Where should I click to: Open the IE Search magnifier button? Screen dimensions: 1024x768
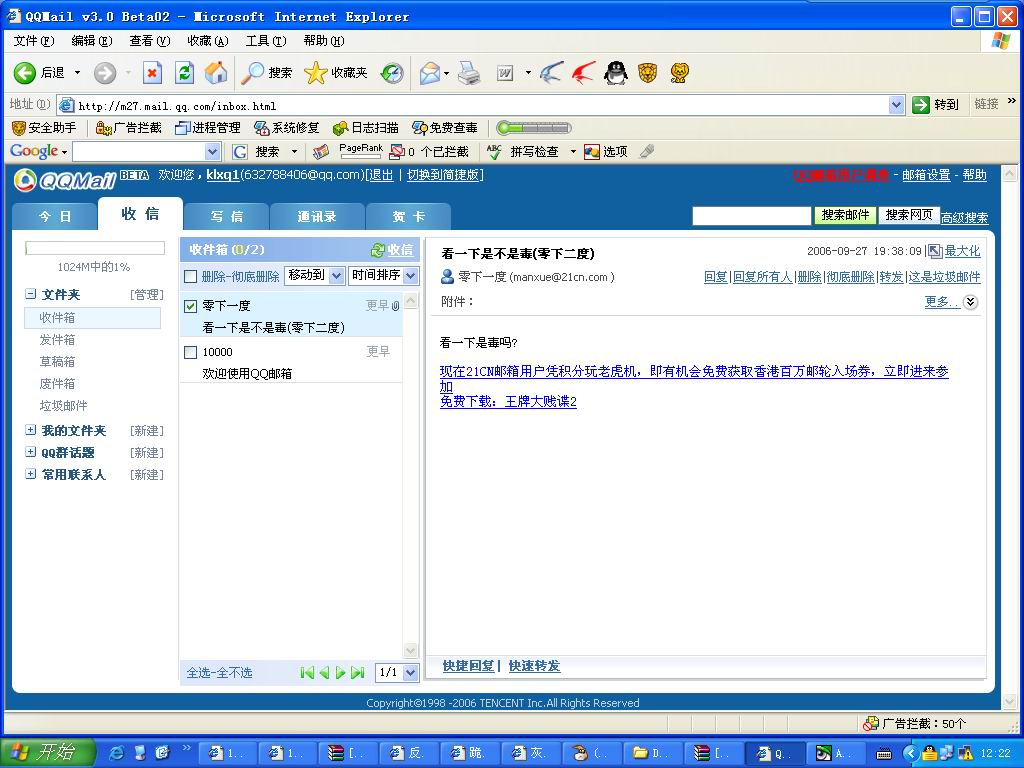(266, 72)
